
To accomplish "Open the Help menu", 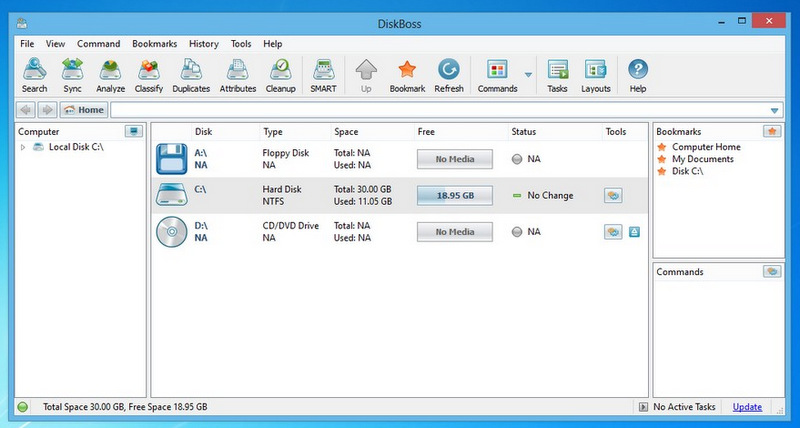I will [x=272, y=44].
